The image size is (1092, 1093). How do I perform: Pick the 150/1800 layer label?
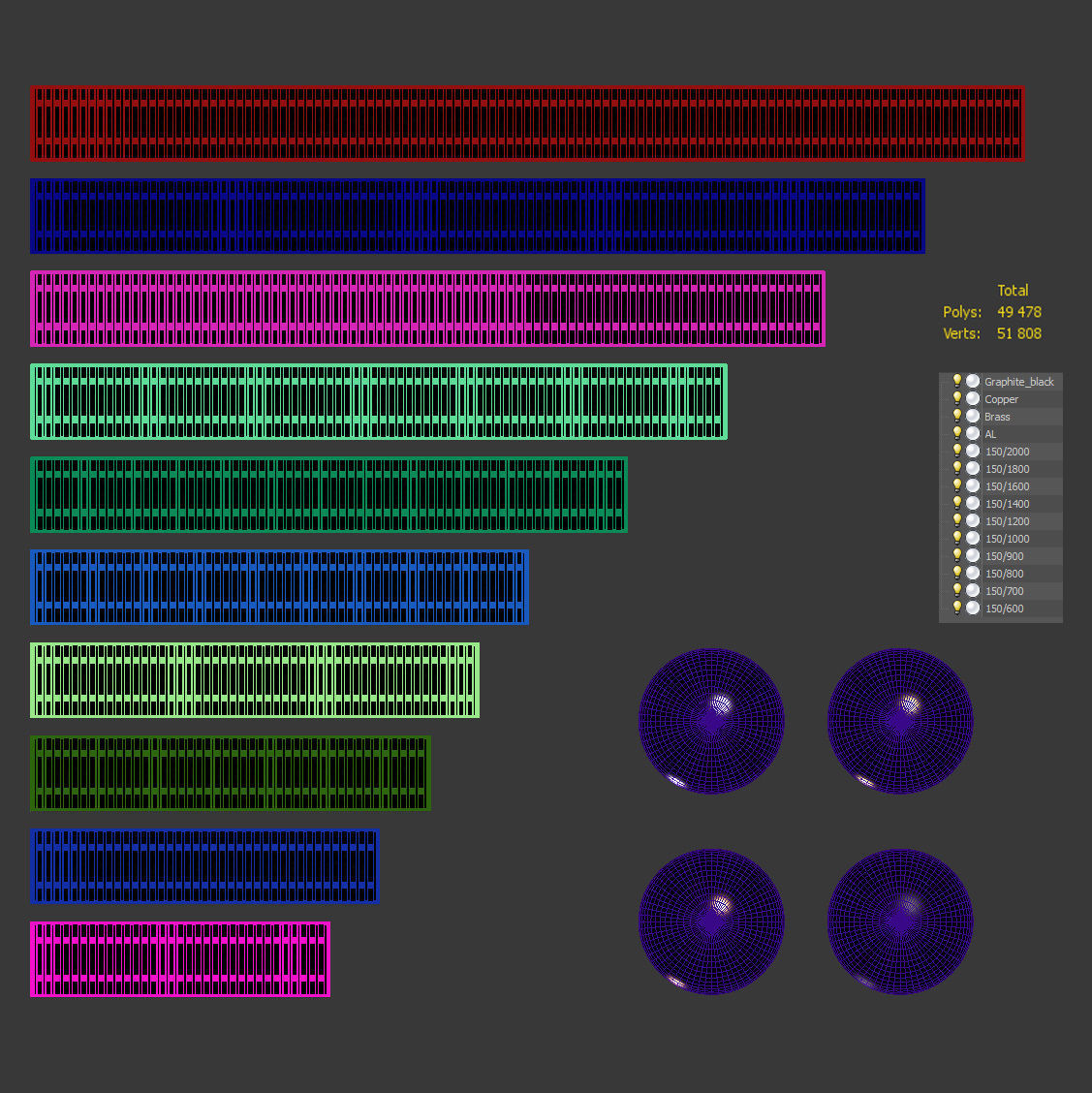click(x=1007, y=469)
